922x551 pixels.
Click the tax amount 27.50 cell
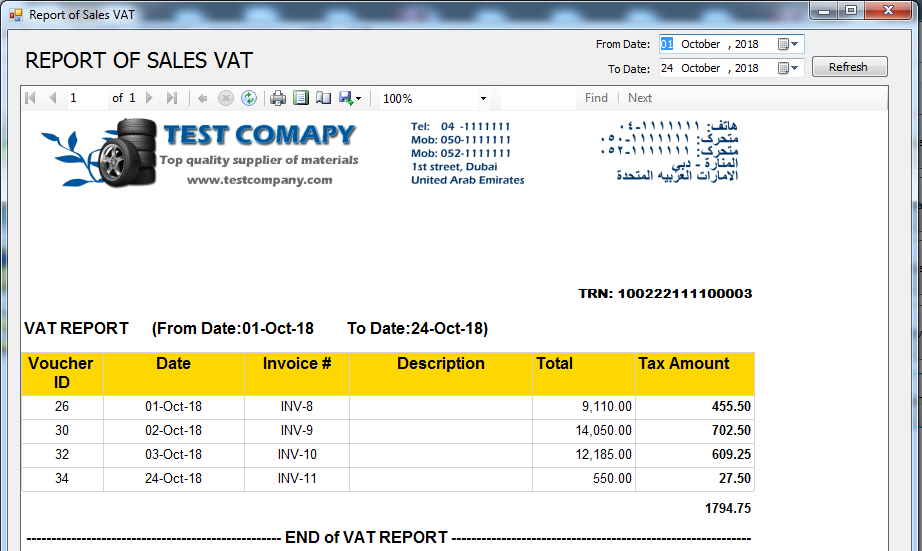point(695,479)
